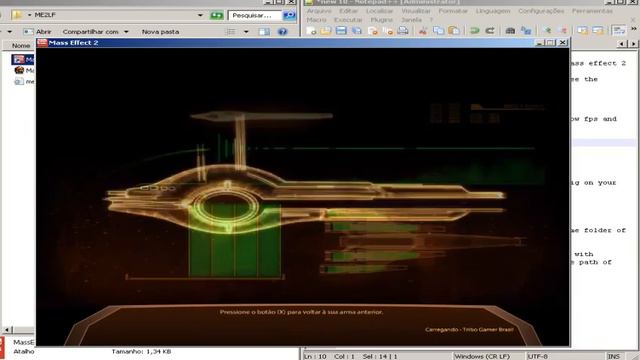Select the third file in Explorer list
The image size is (640, 360).
(x=24, y=81)
